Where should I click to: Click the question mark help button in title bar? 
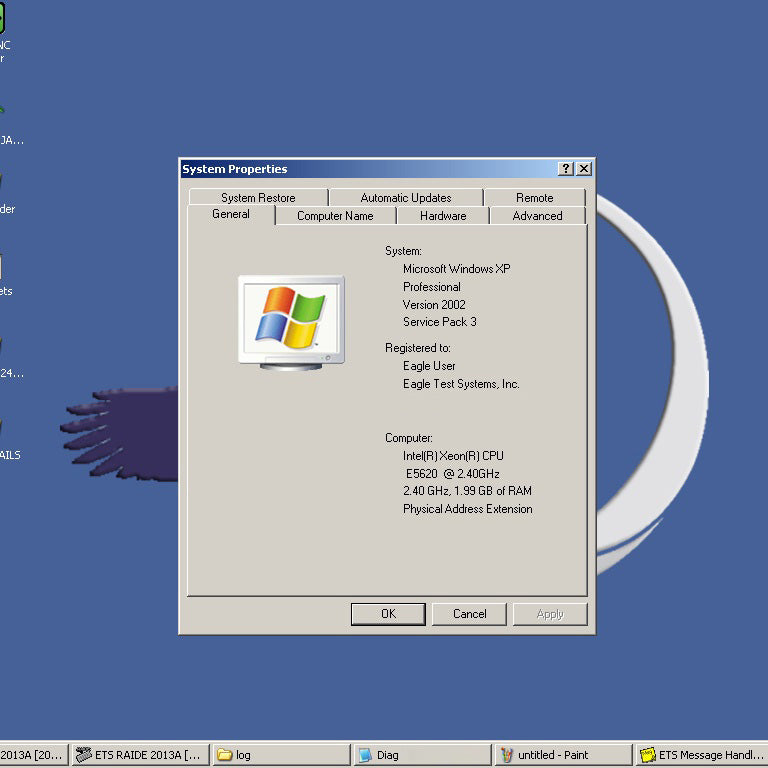tap(566, 169)
